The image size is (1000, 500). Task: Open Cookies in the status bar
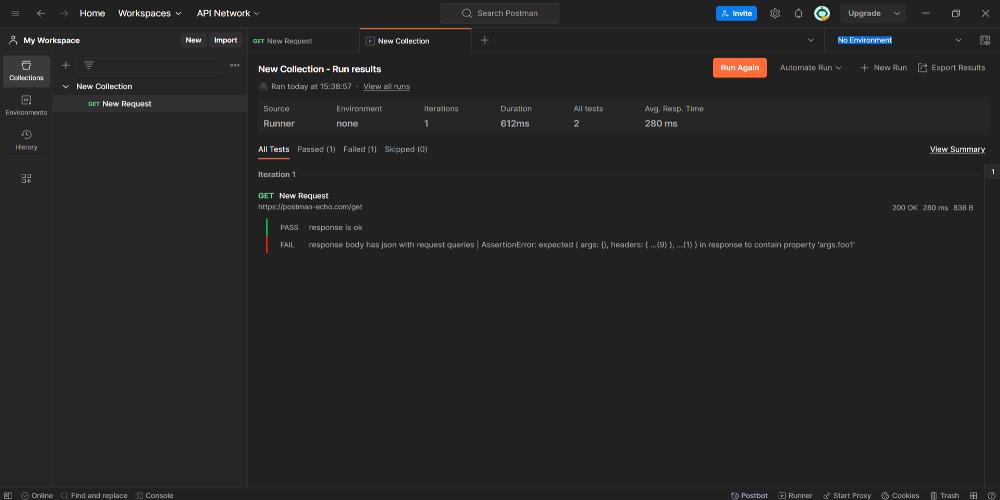click(900, 496)
